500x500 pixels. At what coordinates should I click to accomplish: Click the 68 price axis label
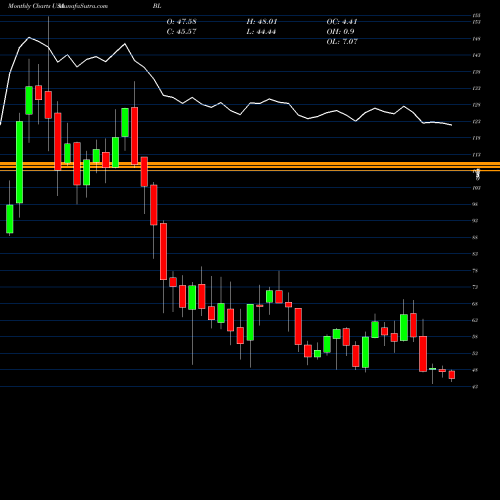[475, 304]
